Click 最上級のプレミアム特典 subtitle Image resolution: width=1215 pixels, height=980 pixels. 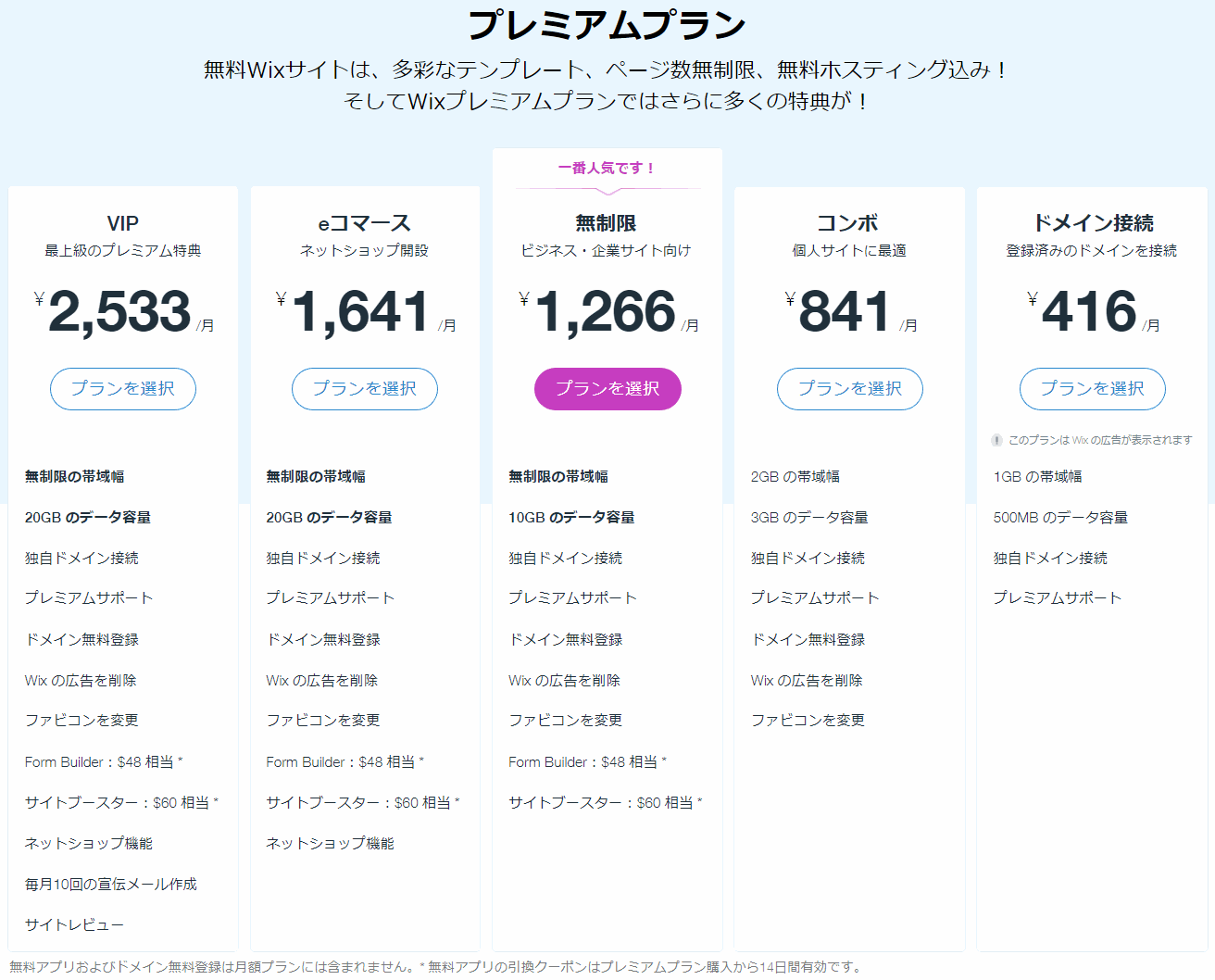[123, 251]
